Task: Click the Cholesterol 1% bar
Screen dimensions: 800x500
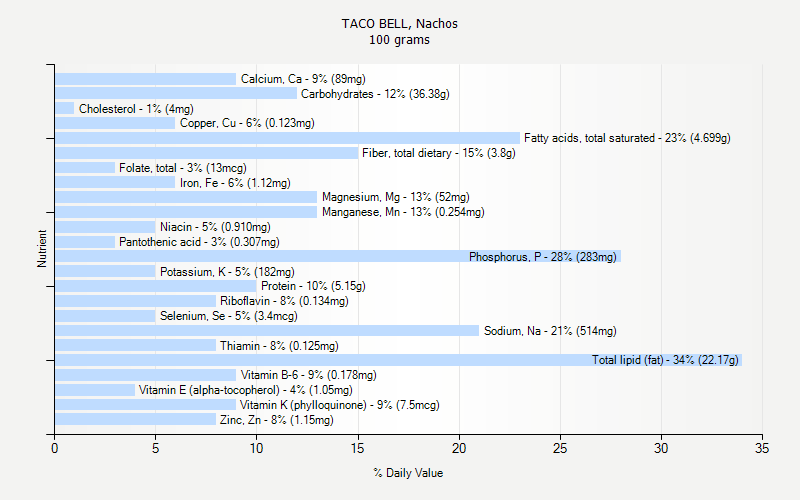Action: [x=64, y=109]
